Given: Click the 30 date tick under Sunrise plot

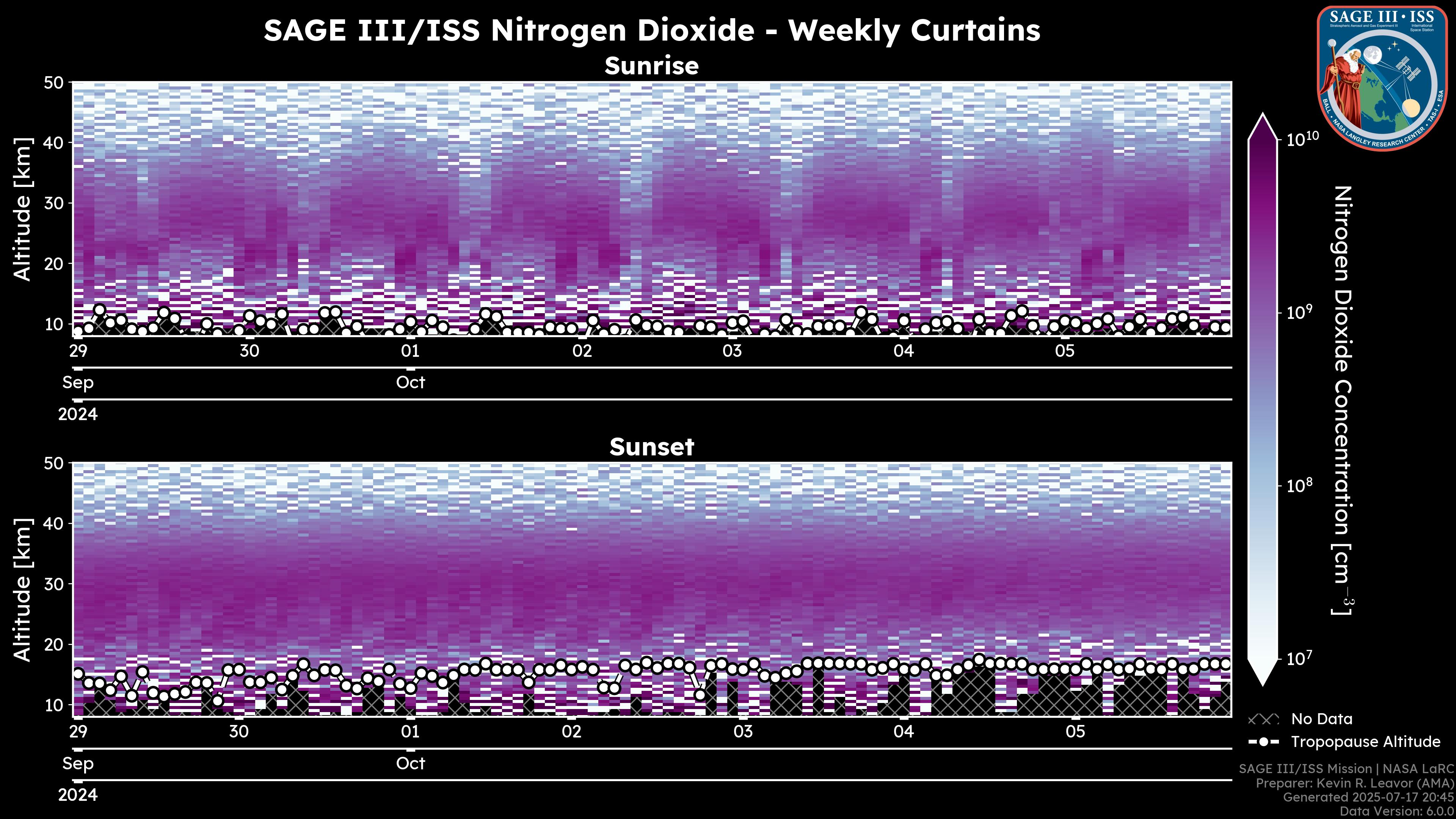Looking at the screenshot, I should 249,350.
